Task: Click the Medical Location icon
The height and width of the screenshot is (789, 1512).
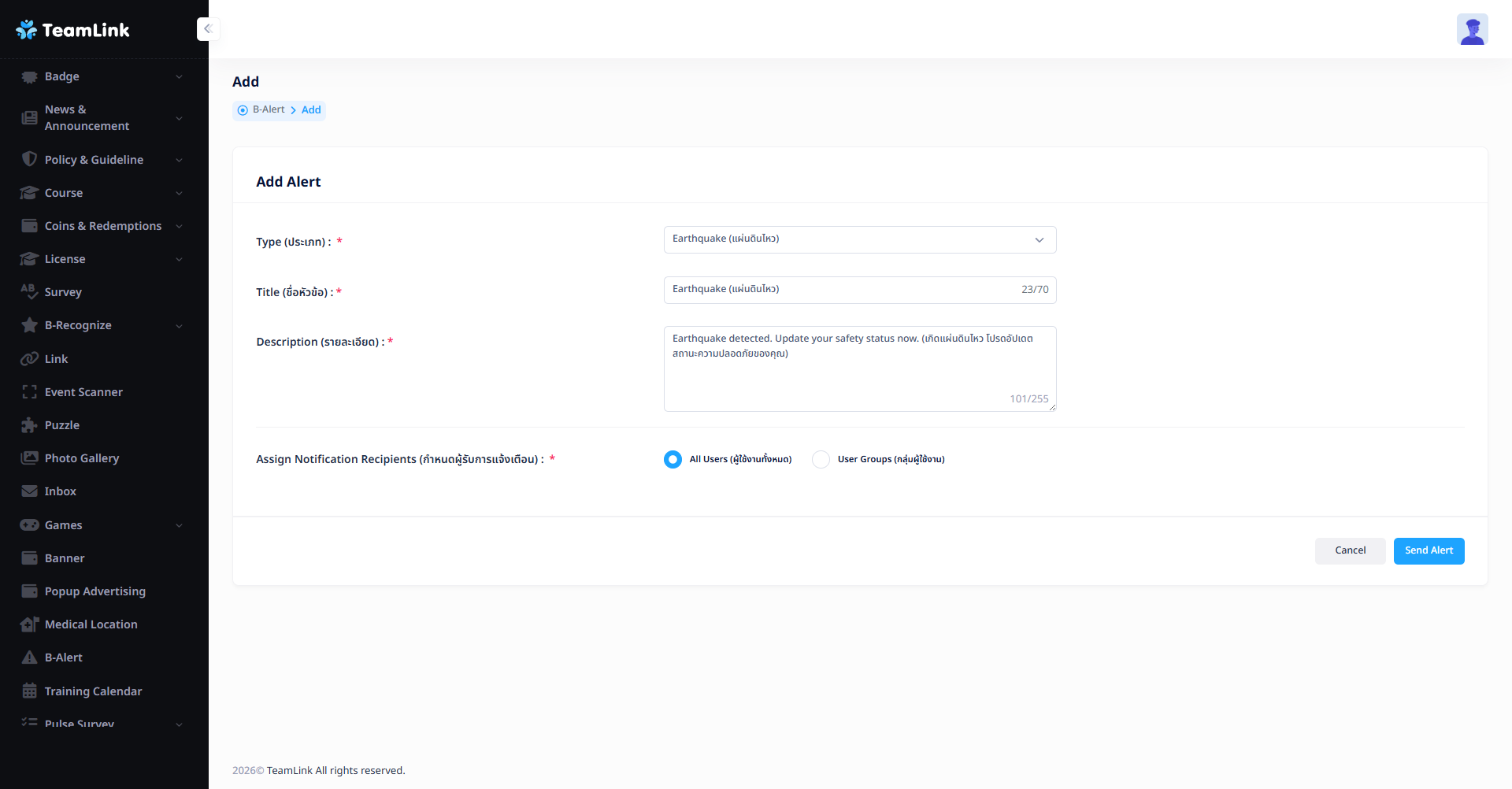Action: click(x=30, y=624)
